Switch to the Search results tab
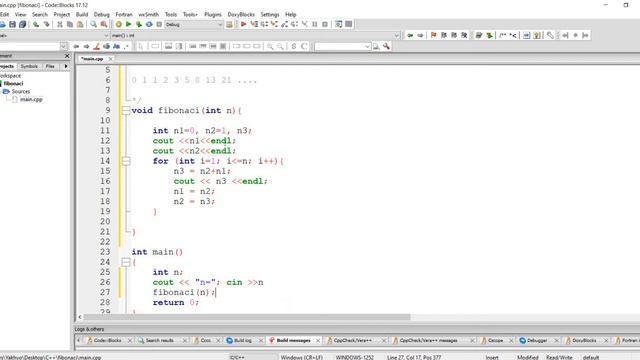The width and height of the screenshot is (640, 360). [159, 340]
